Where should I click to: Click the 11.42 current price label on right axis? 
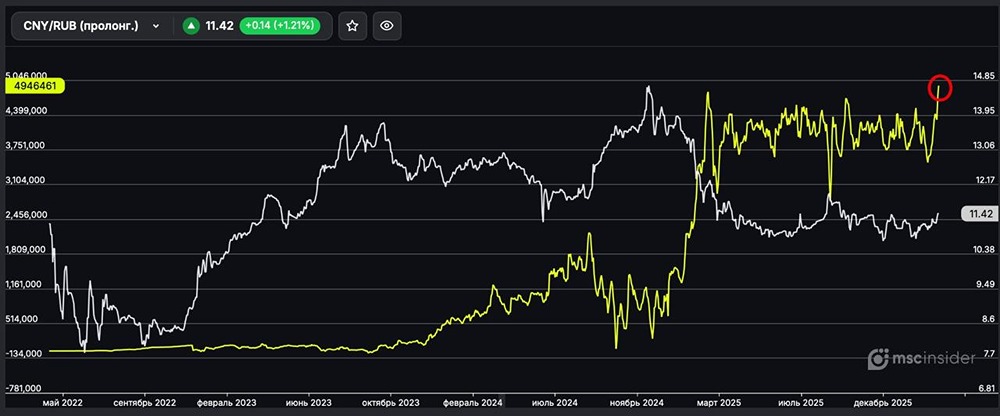(x=978, y=214)
